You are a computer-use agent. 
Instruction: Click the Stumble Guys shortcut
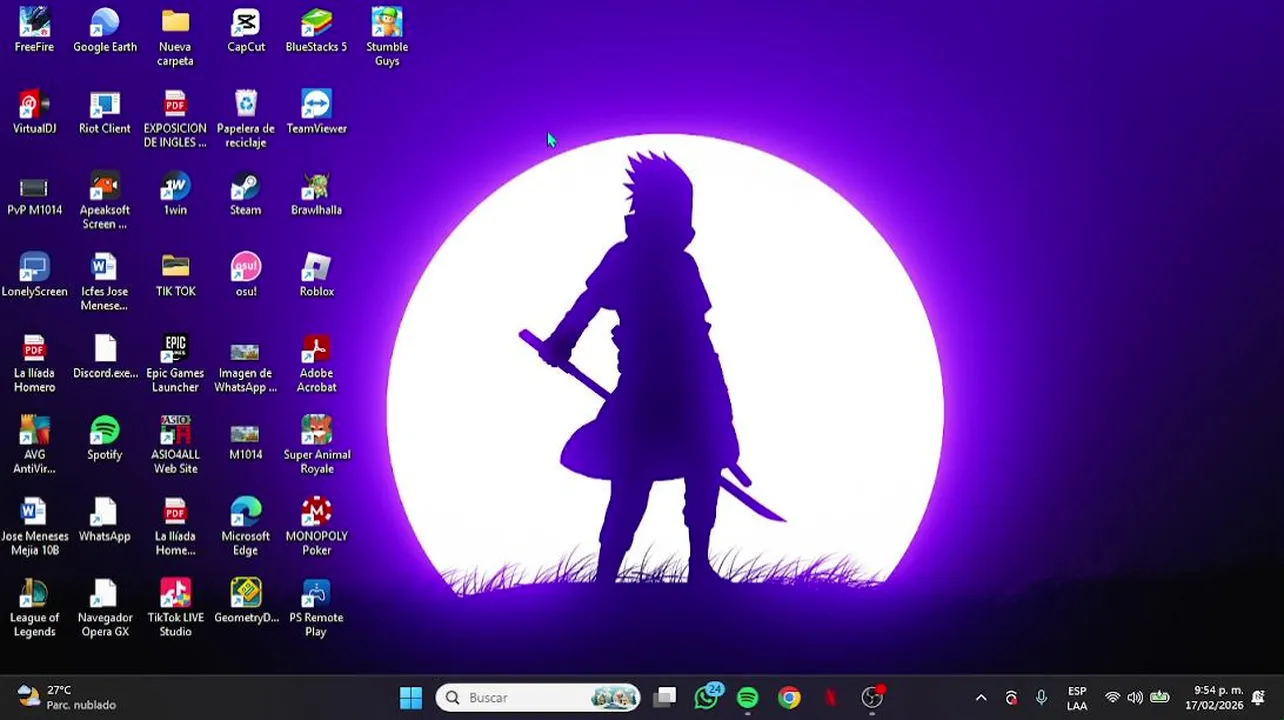(387, 38)
